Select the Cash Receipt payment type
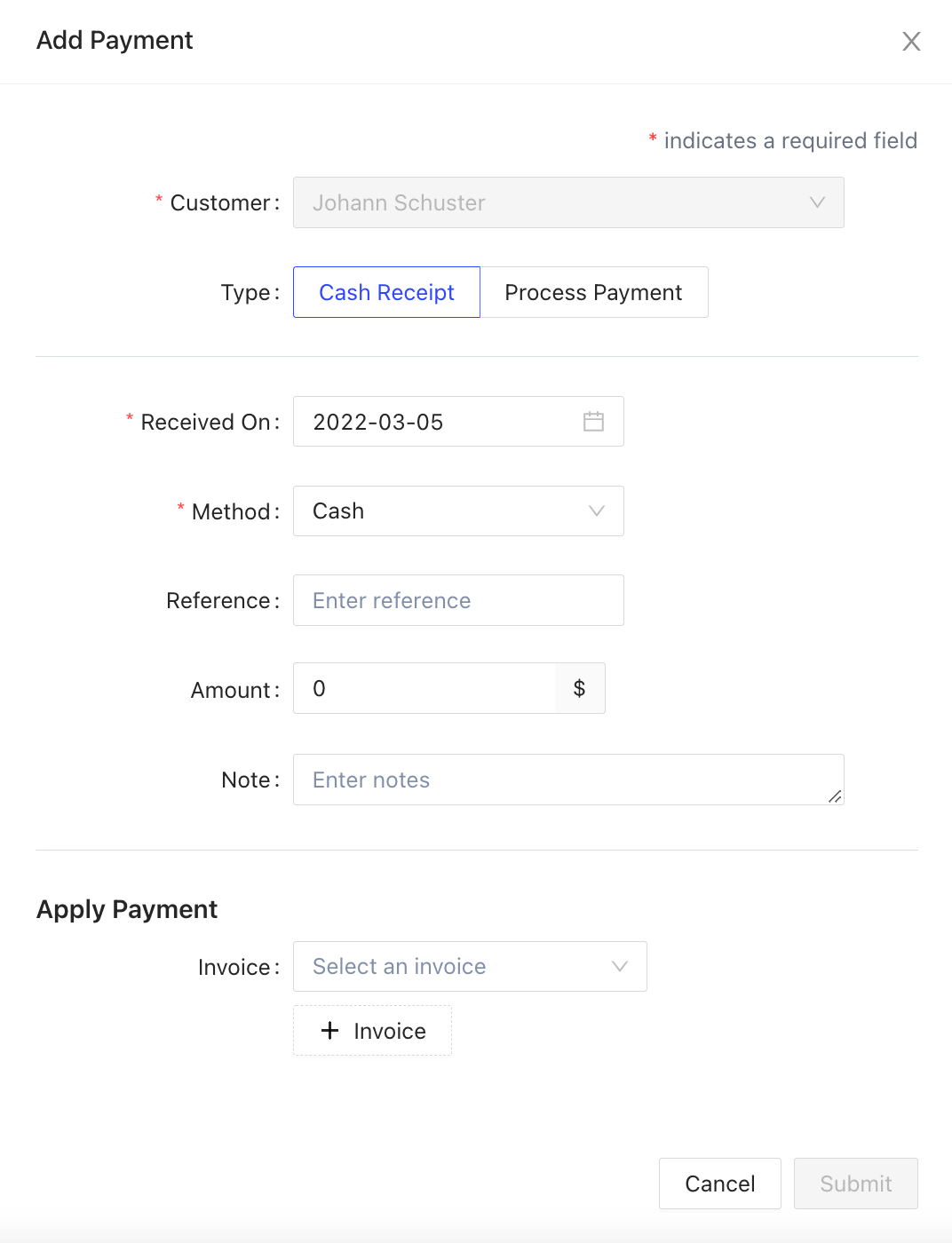 386,292
